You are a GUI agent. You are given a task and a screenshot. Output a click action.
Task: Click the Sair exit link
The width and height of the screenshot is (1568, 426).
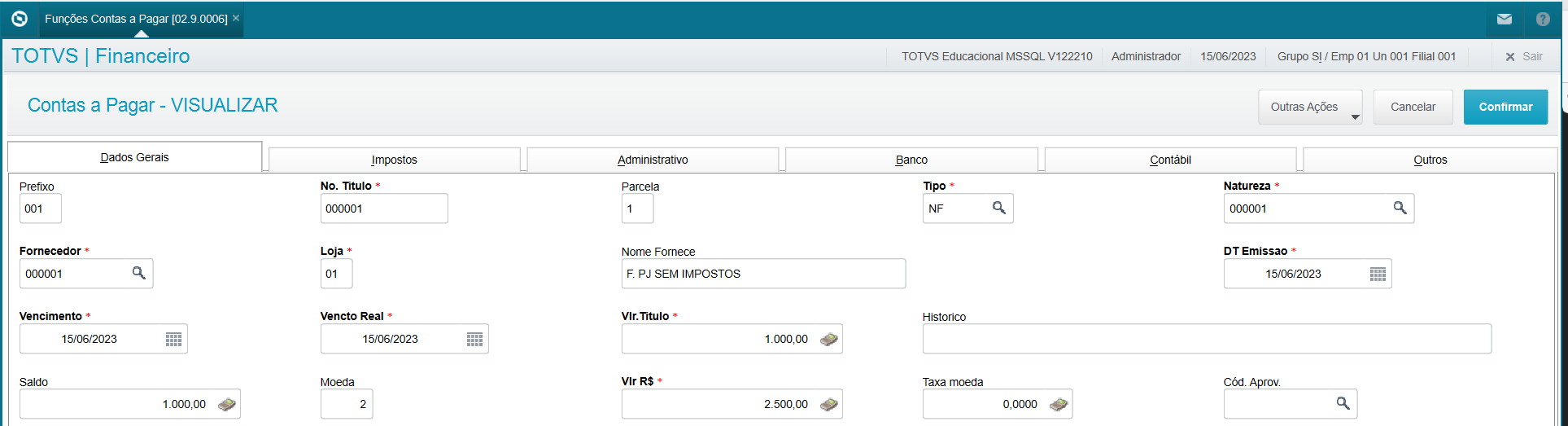tap(1524, 57)
